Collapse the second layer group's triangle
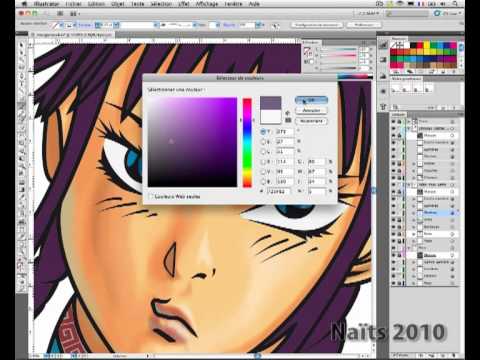 coord(409,128)
